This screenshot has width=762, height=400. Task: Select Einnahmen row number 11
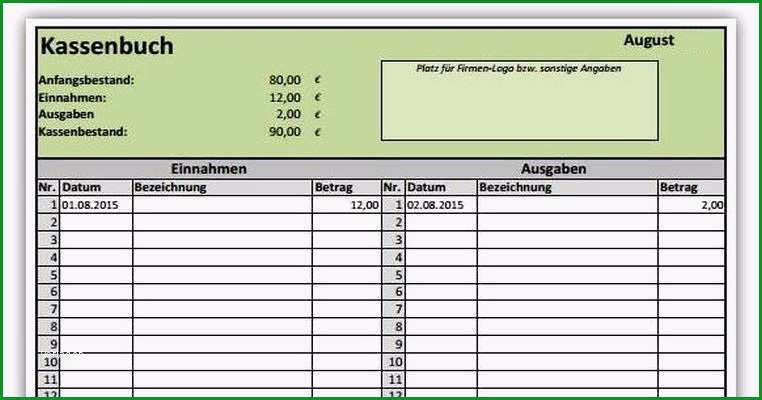click(49, 380)
